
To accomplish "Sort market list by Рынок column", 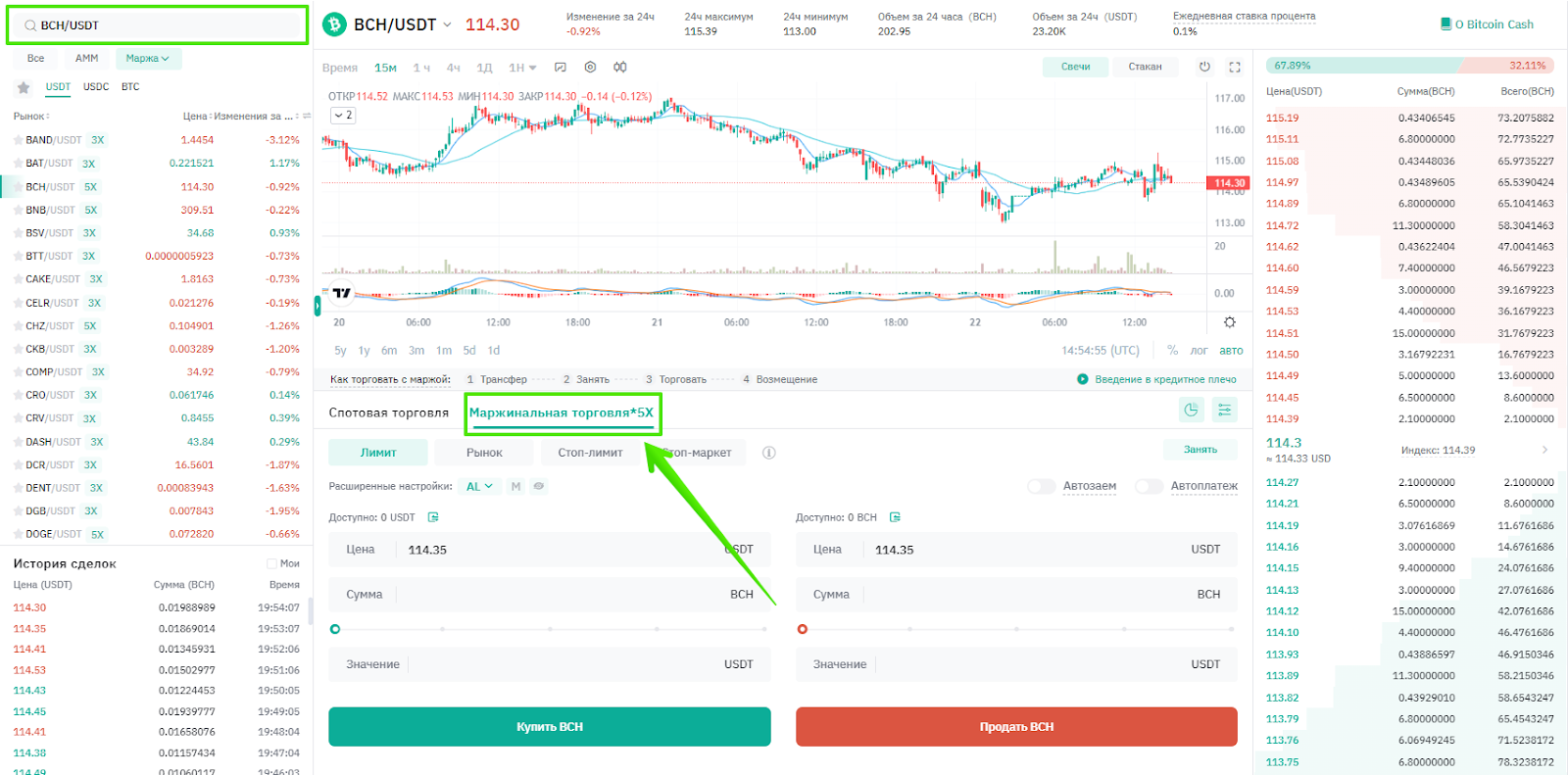I will pyautogui.click(x=31, y=116).
